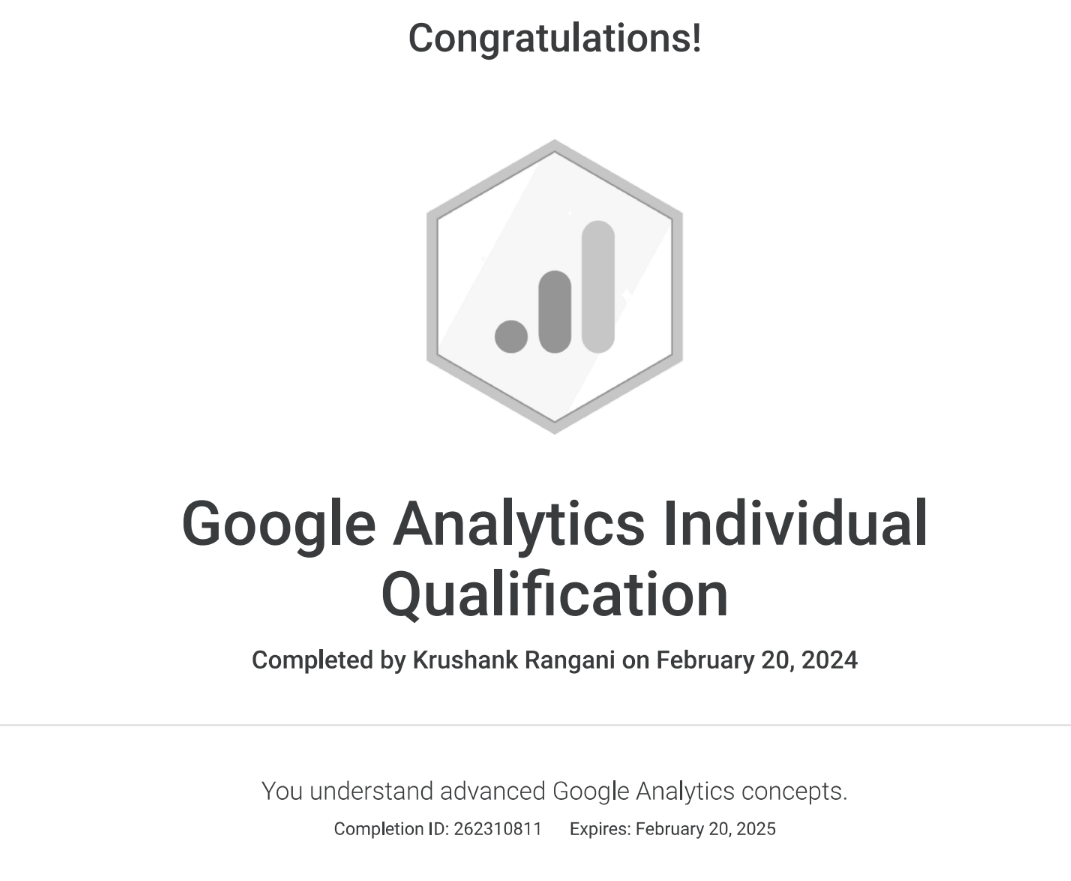Click the Expires label

click(x=600, y=829)
